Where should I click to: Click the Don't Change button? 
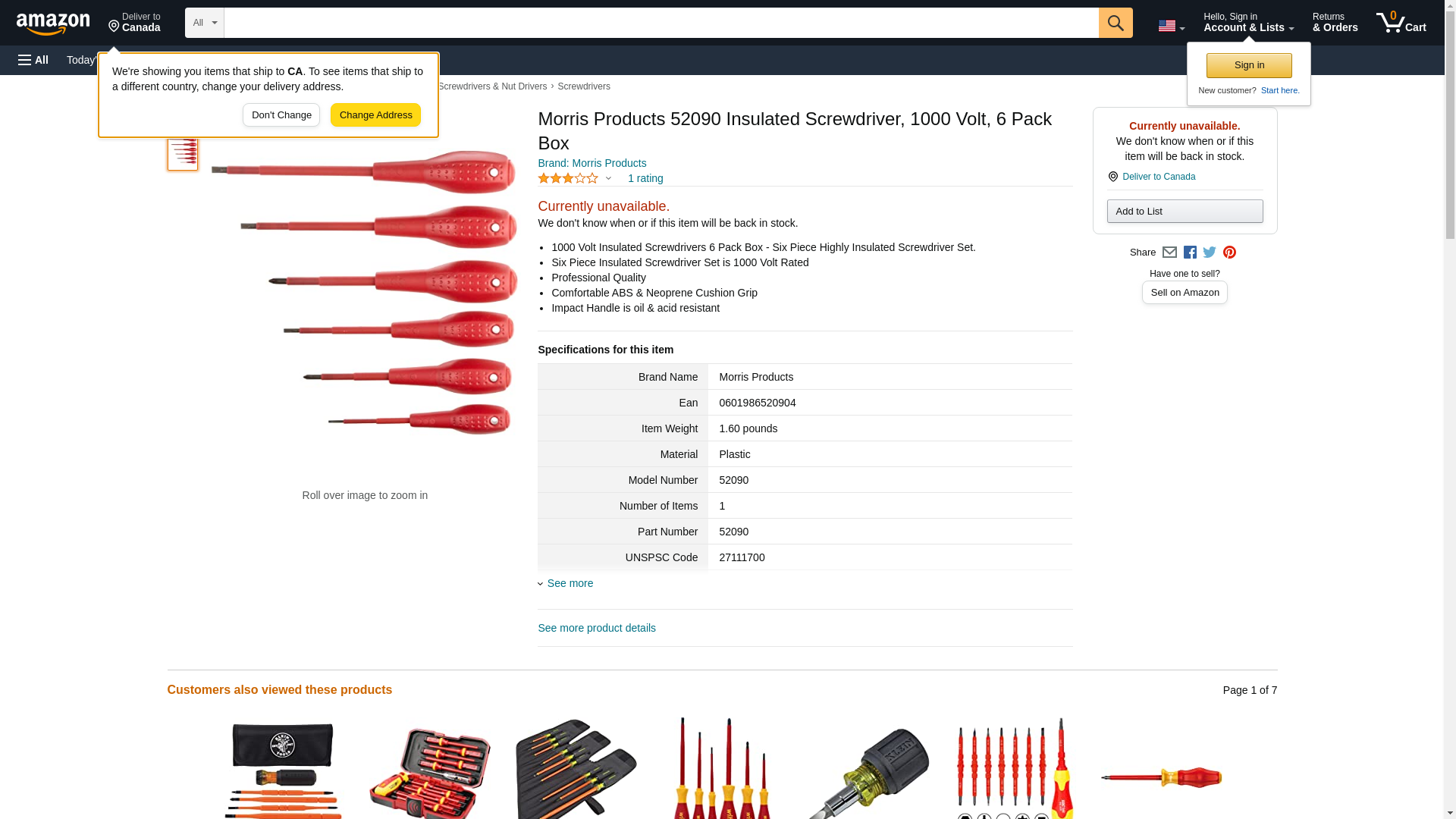pyautogui.click(x=281, y=115)
